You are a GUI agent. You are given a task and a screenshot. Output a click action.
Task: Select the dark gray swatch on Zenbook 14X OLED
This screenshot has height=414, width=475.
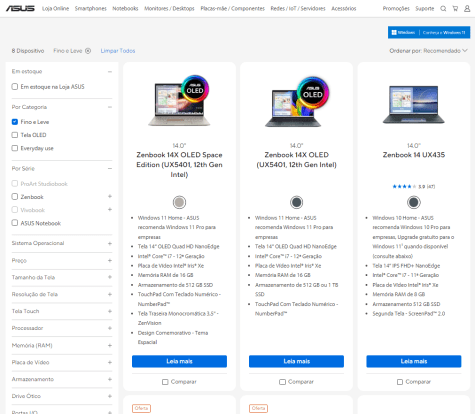click(x=296, y=202)
